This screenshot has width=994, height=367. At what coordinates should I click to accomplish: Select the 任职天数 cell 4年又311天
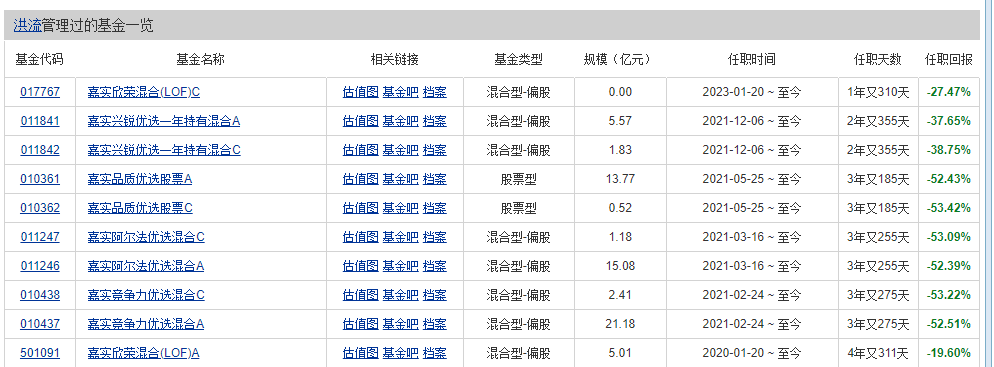878,353
